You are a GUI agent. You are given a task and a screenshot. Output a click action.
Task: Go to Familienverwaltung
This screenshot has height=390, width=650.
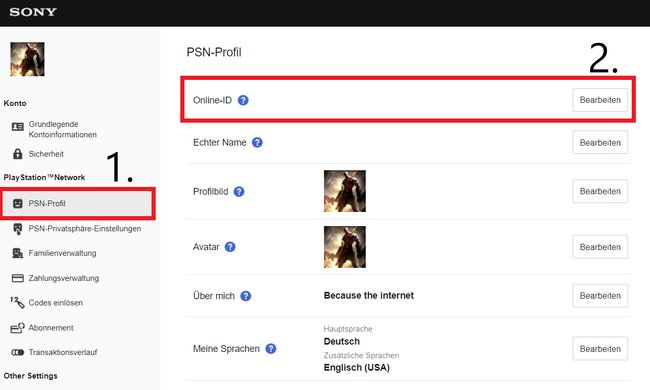click(62, 253)
